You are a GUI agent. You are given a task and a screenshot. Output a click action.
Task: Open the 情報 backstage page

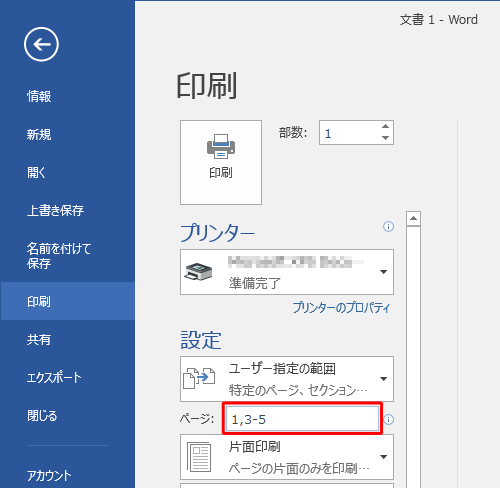[39, 97]
